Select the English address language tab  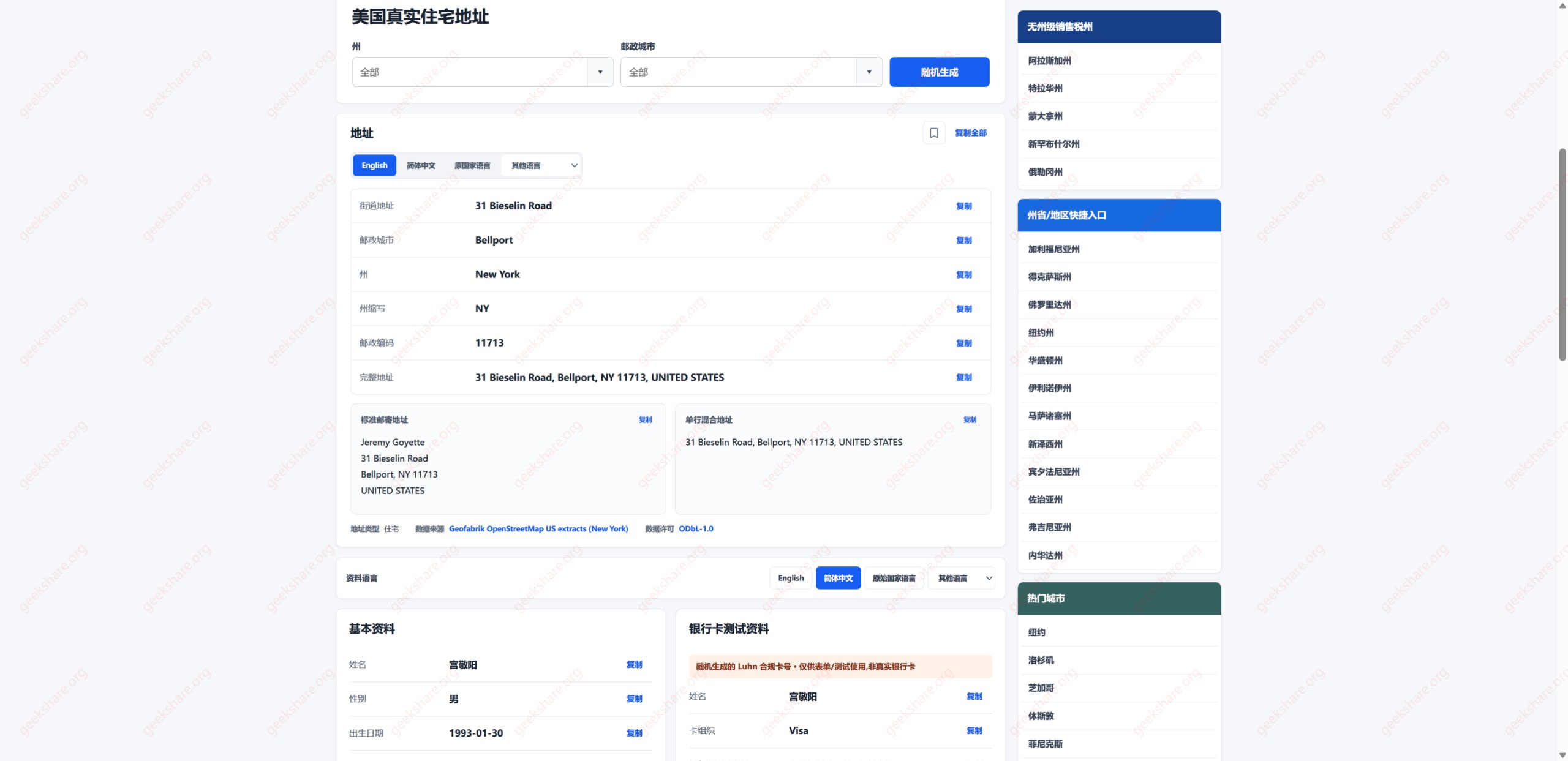pyautogui.click(x=374, y=165)
